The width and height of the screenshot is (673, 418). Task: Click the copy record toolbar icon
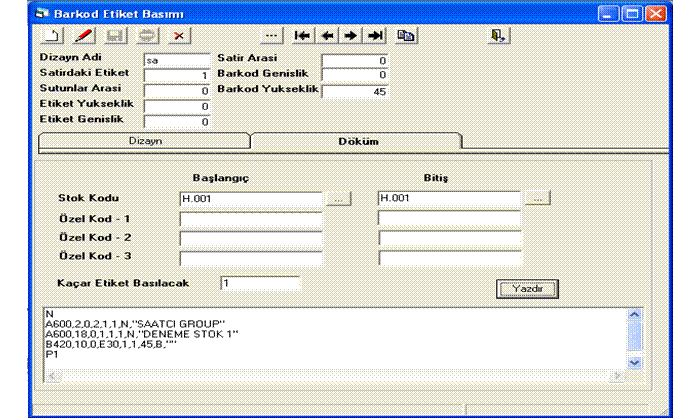(x=406, y=36)
